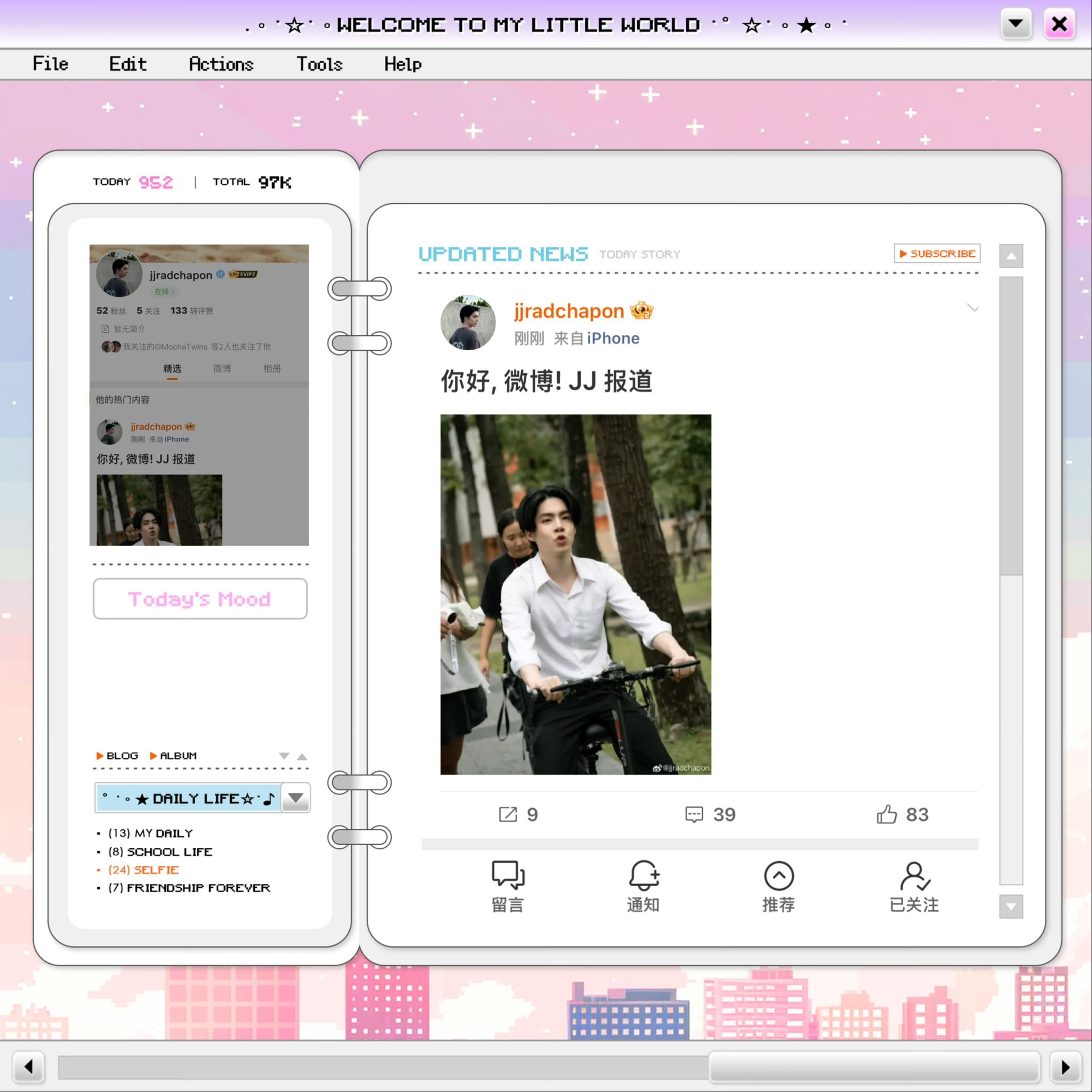Click the crown badge beside jjradchapon
Viewport: 1092px width, 1092px height.
coord(641,311)
